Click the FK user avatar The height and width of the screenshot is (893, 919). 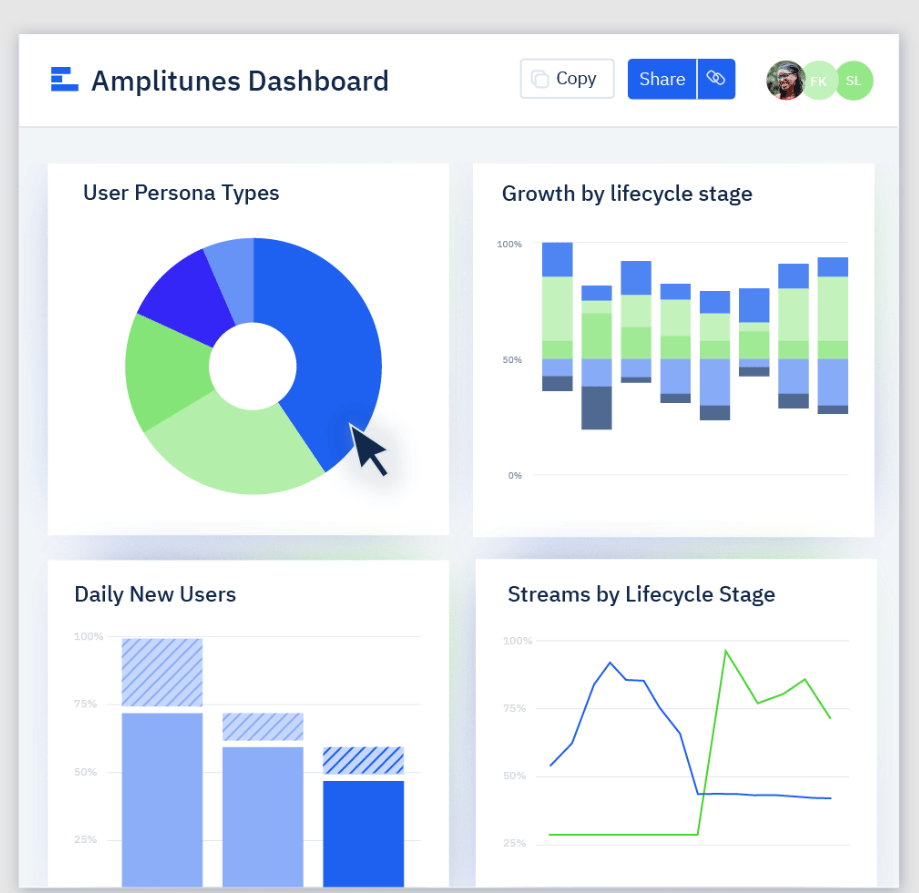pyautogui.click(x=819, y=80)
